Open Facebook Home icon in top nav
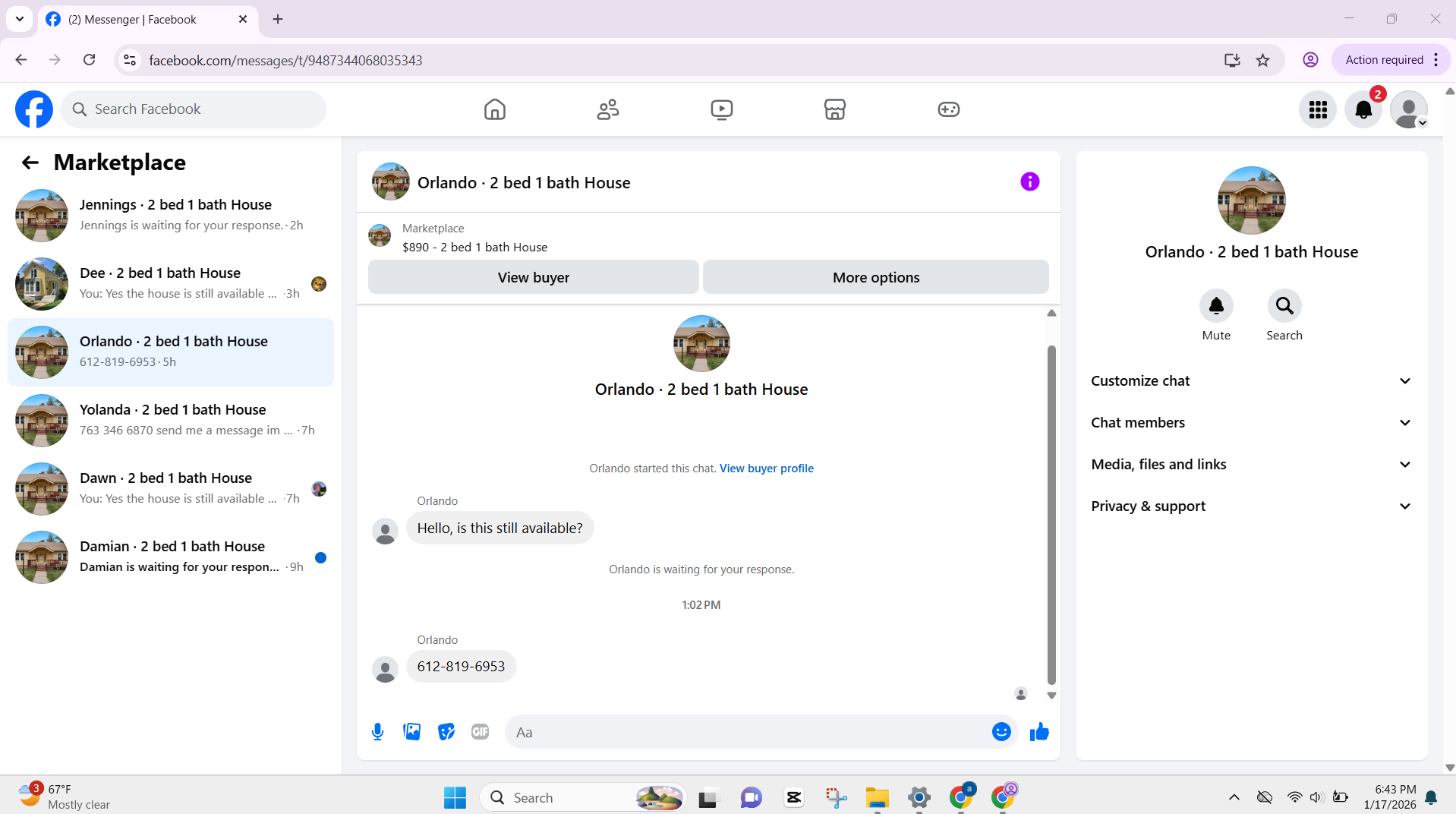This screenshot has height=814, width=1456. point(494,109)
